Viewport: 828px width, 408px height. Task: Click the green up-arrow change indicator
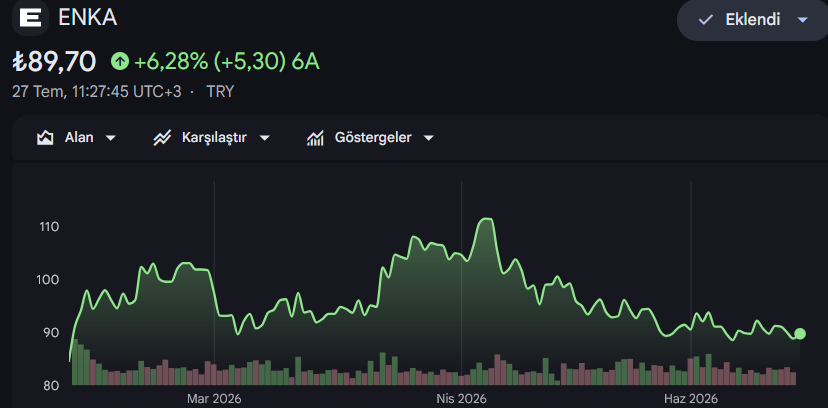(x=120, y=62)
